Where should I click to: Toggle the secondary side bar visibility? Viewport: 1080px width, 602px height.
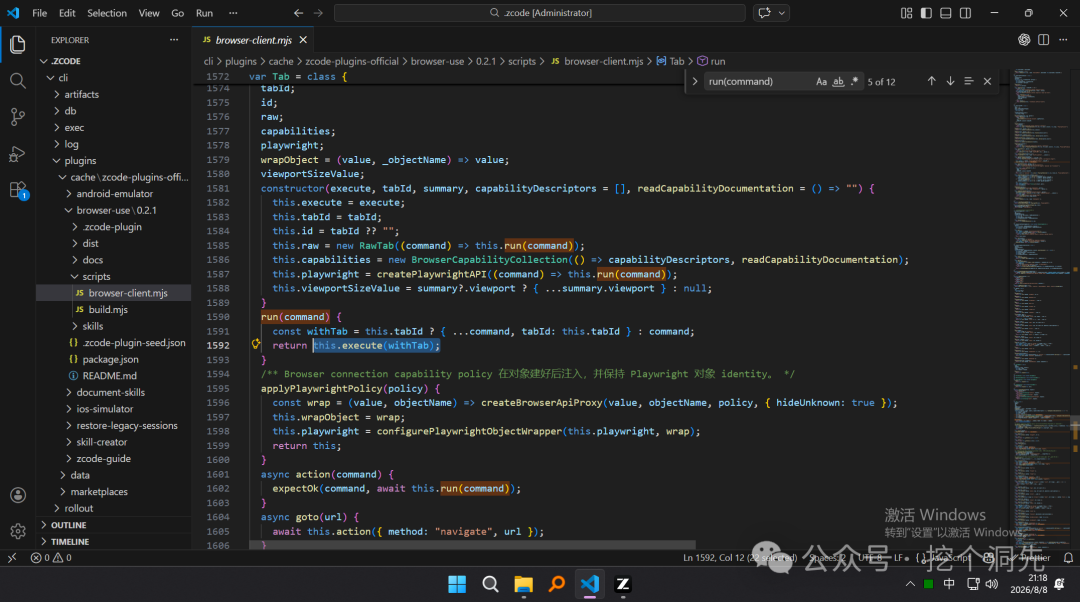(x=966, y=13)
